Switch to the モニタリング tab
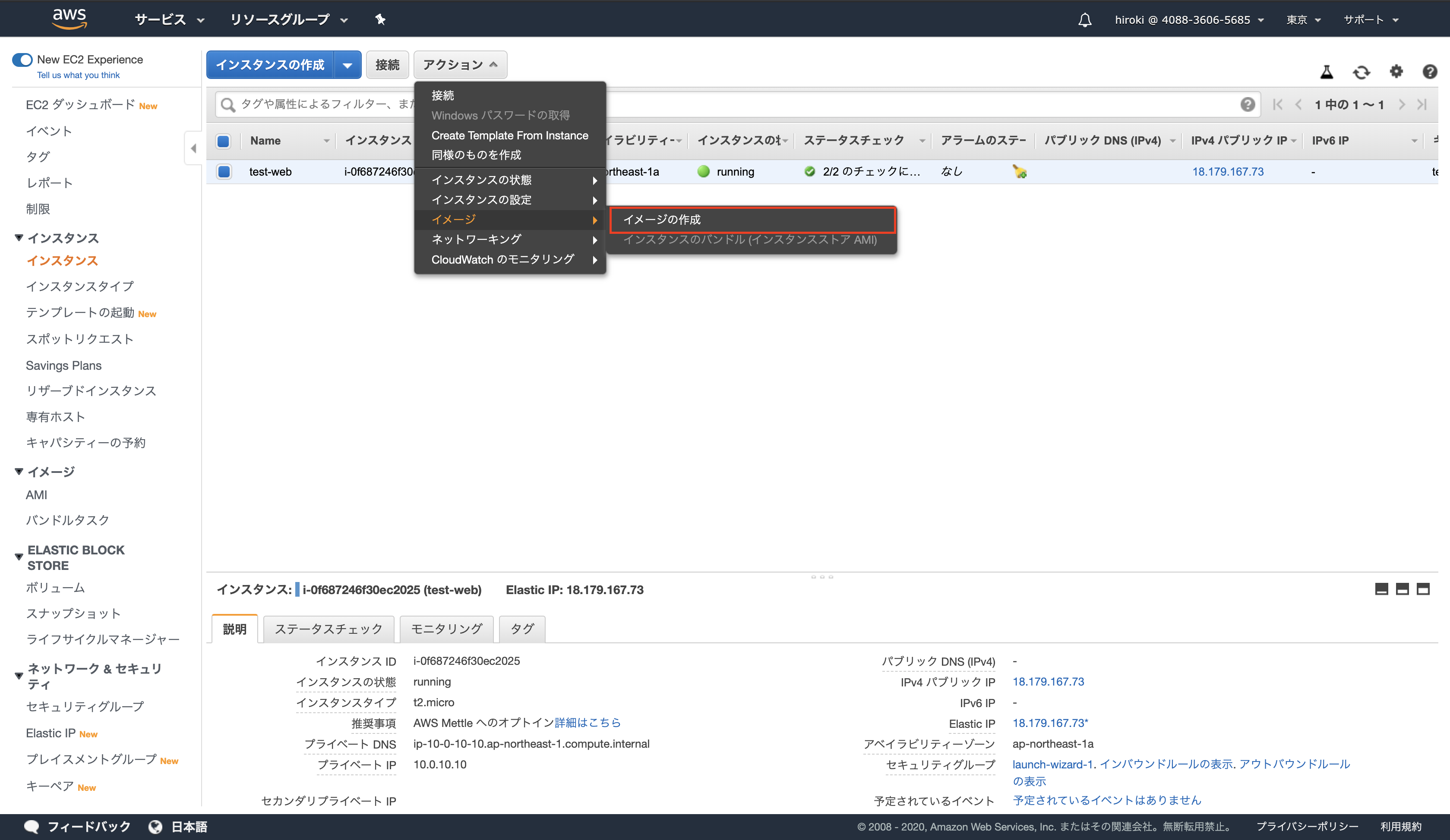This screenshot has width=1450, height=840. click(446, 629)
